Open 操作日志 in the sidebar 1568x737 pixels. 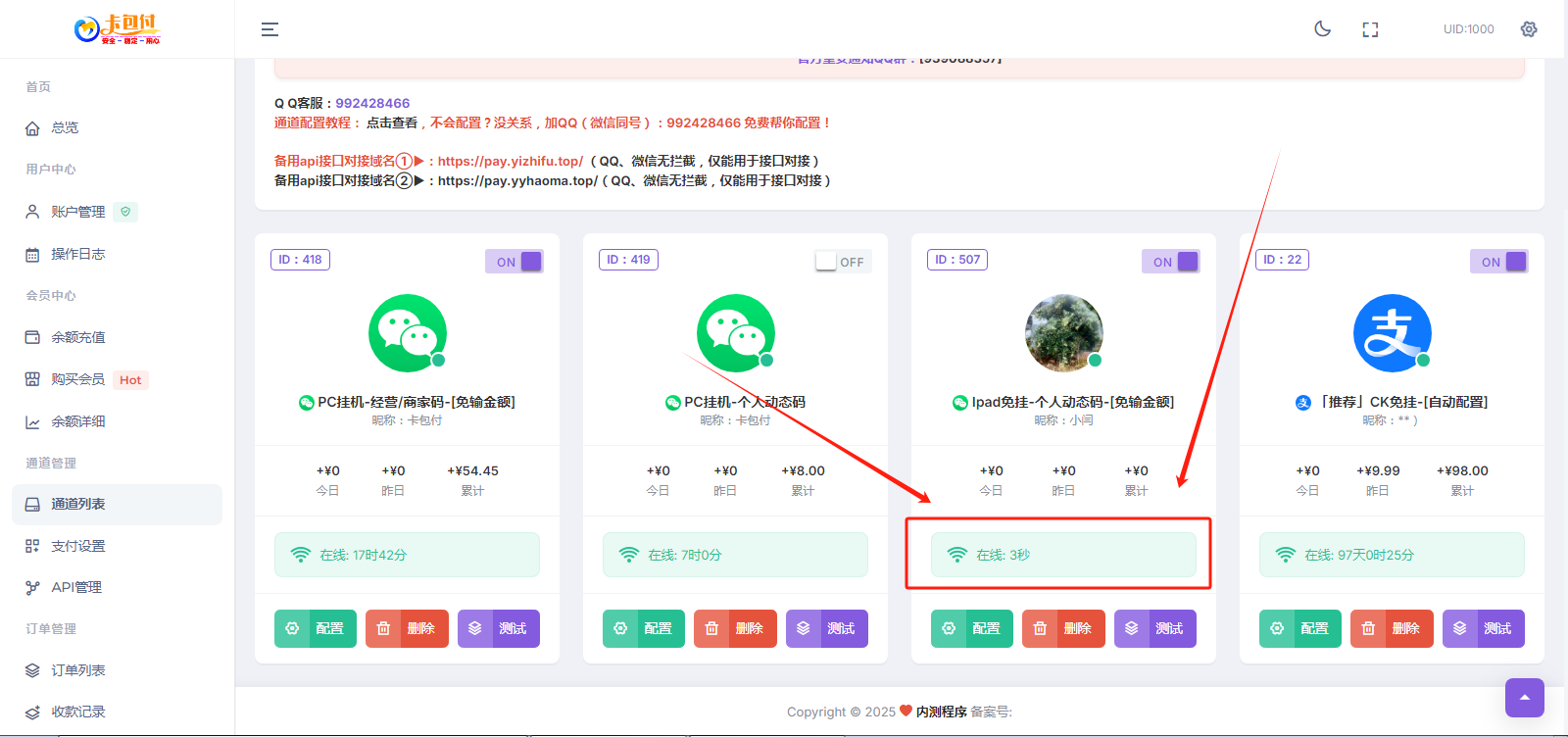point(118,254)
